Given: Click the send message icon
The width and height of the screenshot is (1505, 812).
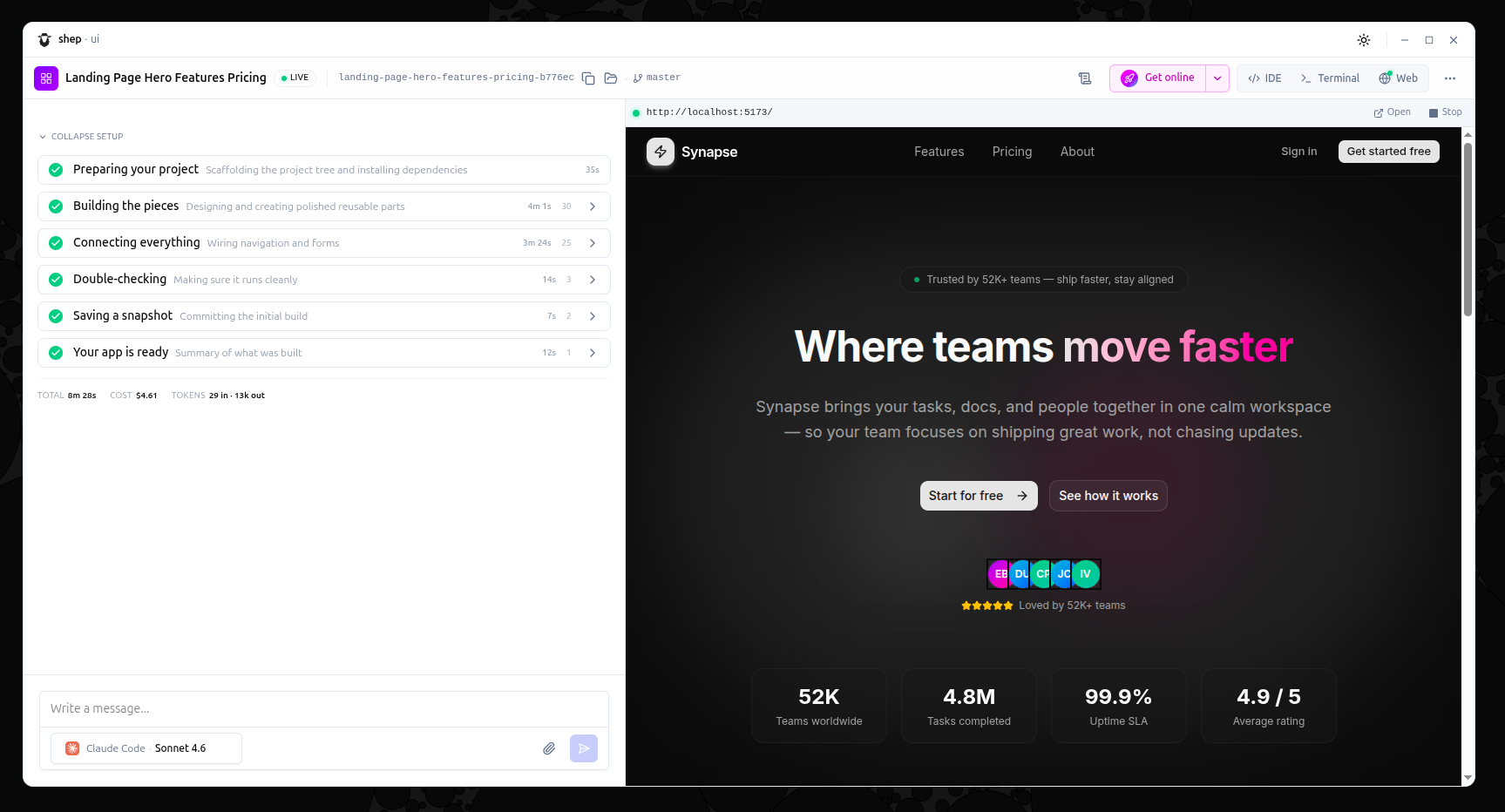Looking at the screenshot, I should [584, 748].
